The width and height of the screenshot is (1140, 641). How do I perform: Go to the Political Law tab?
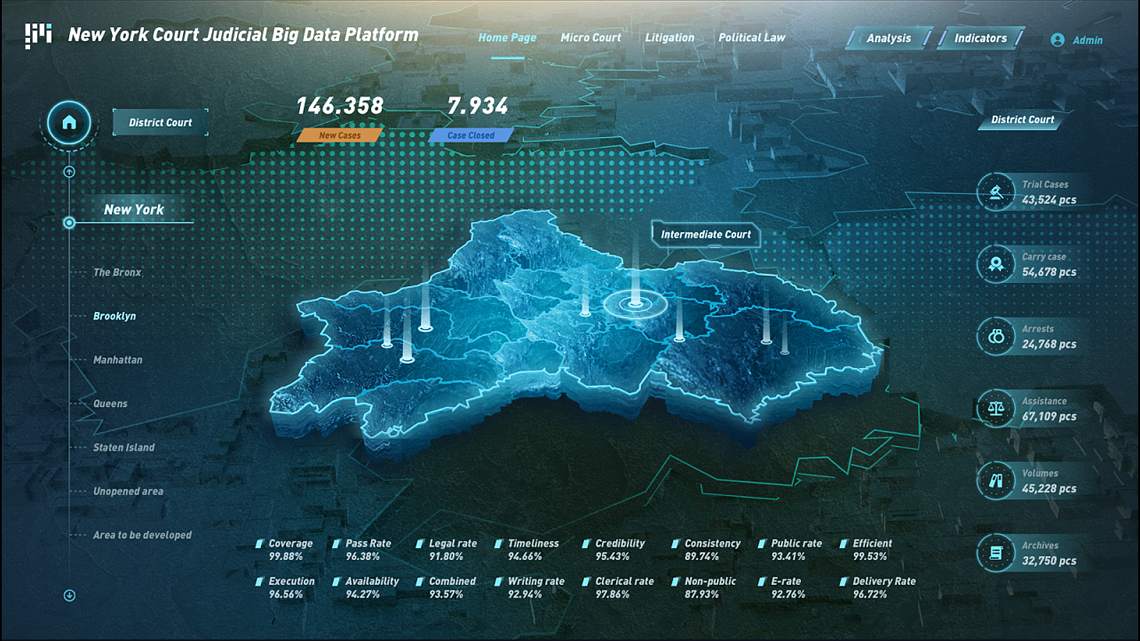(752, 38)
